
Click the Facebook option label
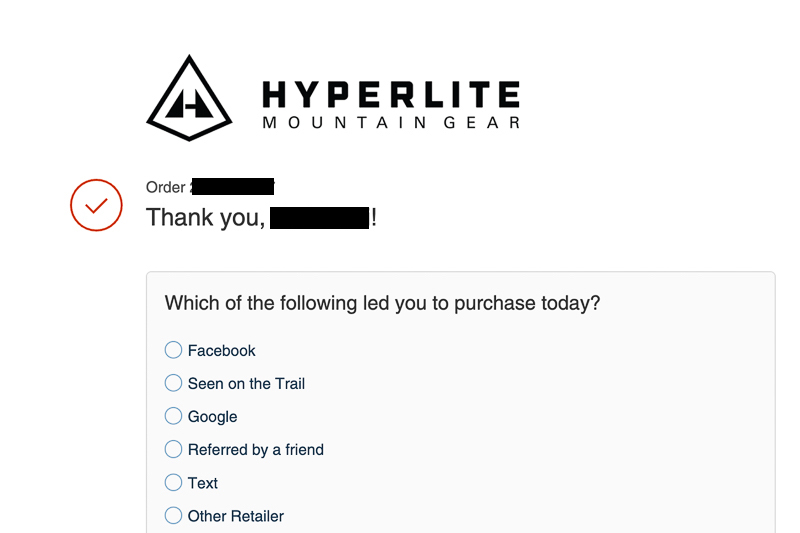click(x=221, y=350)
